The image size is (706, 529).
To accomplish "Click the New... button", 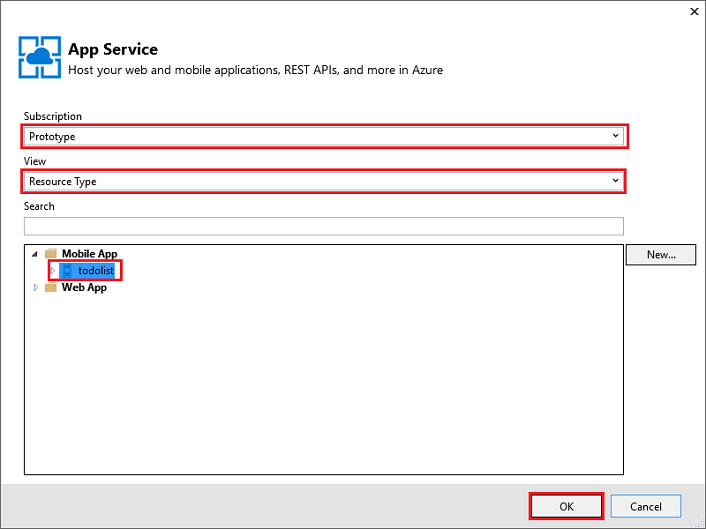I will (661, 255).
